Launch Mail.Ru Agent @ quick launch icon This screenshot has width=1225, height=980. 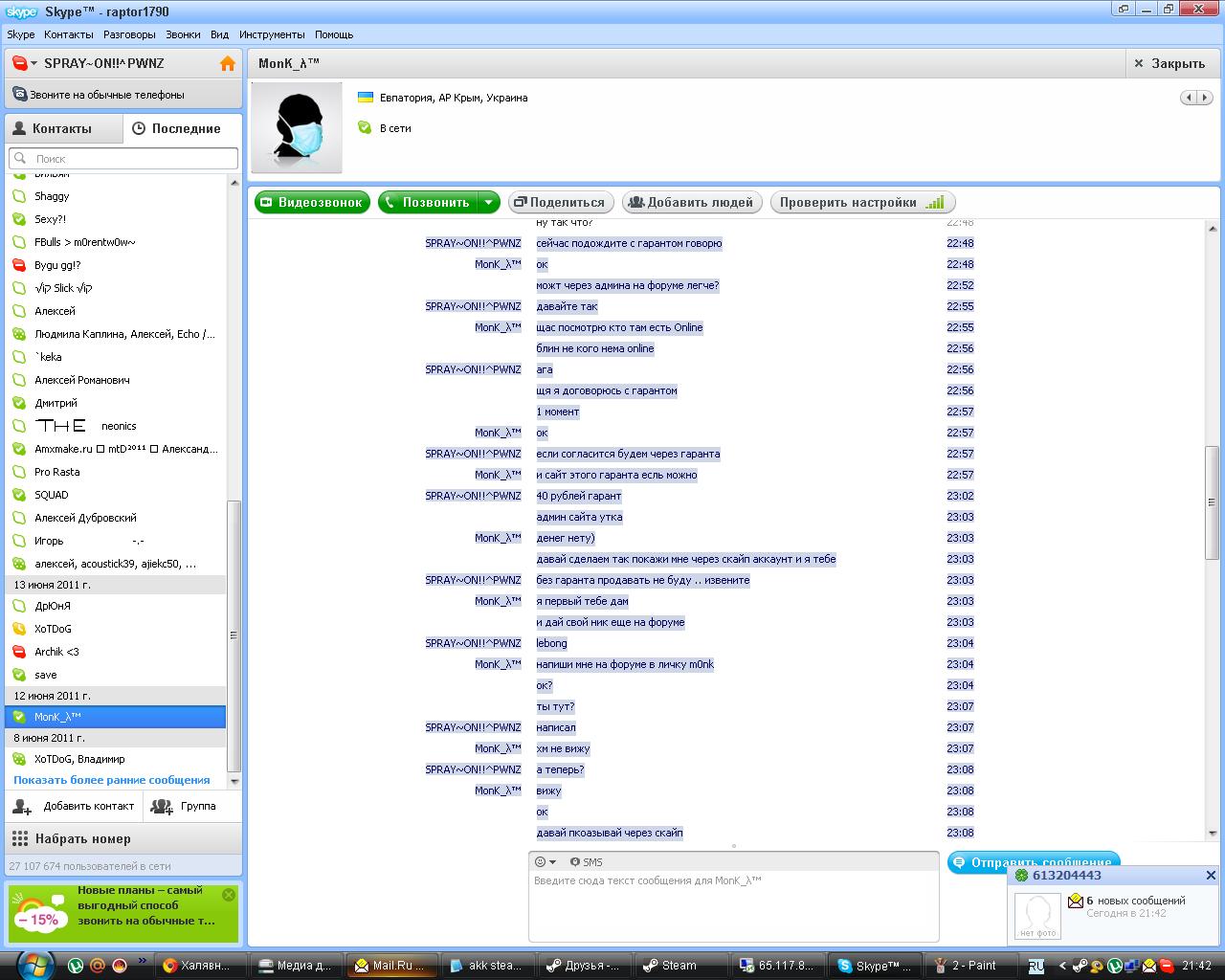[x=97, y=966]
